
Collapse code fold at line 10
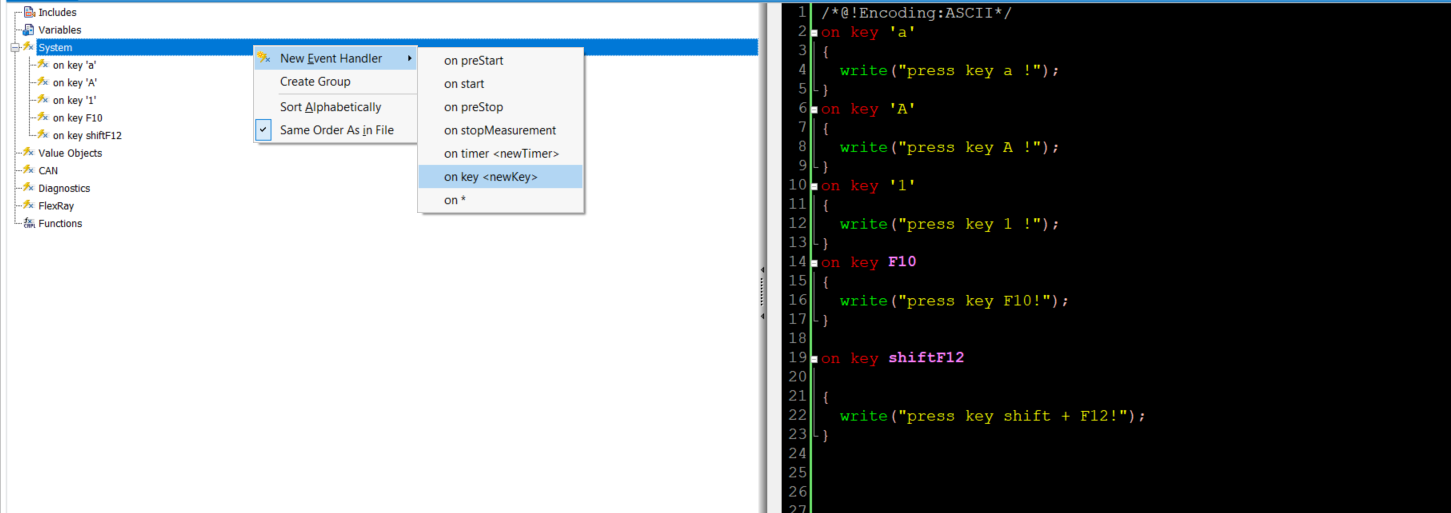point(814,186)
